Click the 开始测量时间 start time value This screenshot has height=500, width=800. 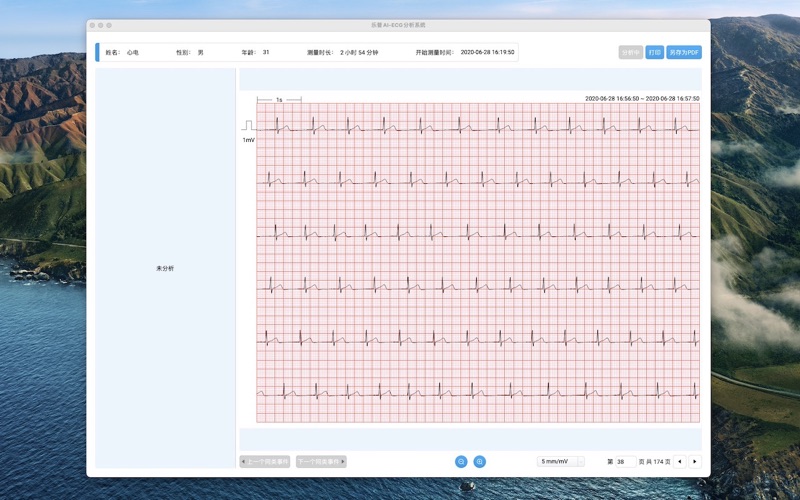coord(487,52)
